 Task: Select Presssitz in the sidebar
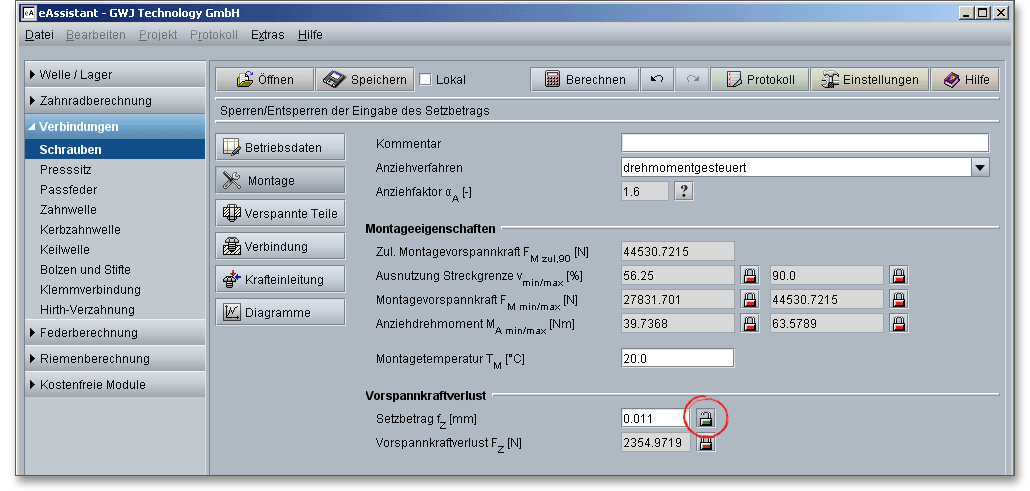click(68, 170)
